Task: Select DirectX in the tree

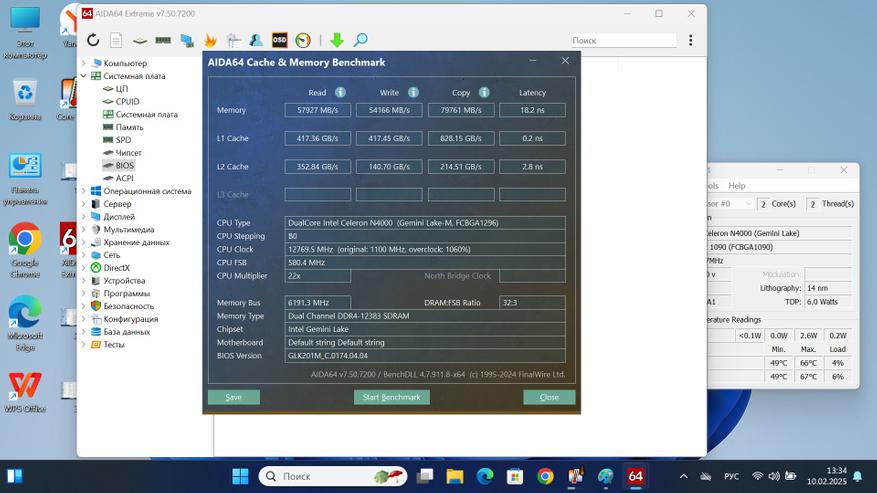Action: pos(116,268)
